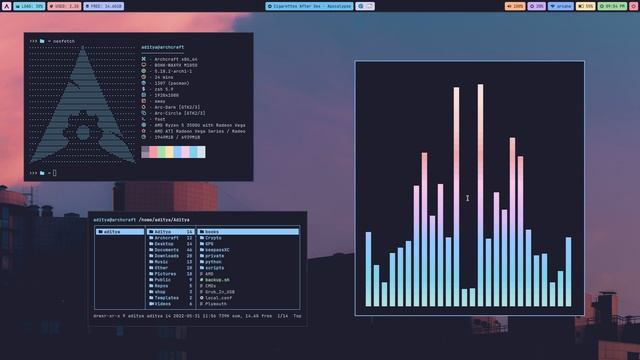This screenshot has height=360, width=640.
Task: Open the Documents folder in ranger
Action: pyautogui.click(x=170, y=250)
